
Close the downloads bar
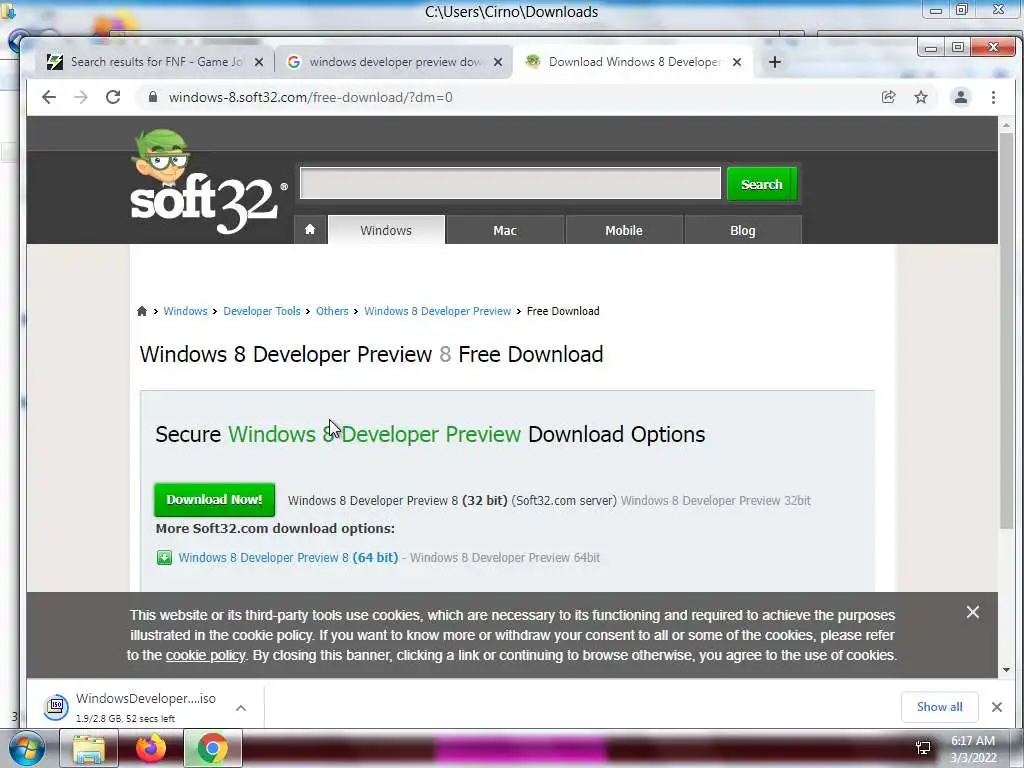997,707
